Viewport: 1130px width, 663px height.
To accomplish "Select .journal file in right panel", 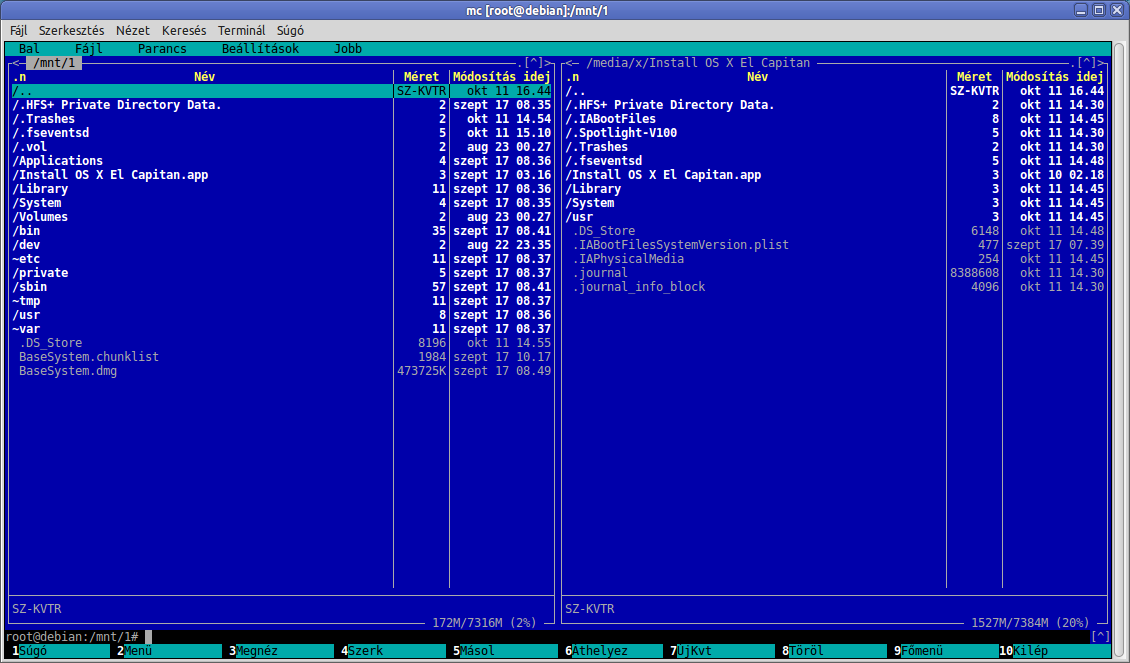I will pyautogui.click(x=835, y=273).
